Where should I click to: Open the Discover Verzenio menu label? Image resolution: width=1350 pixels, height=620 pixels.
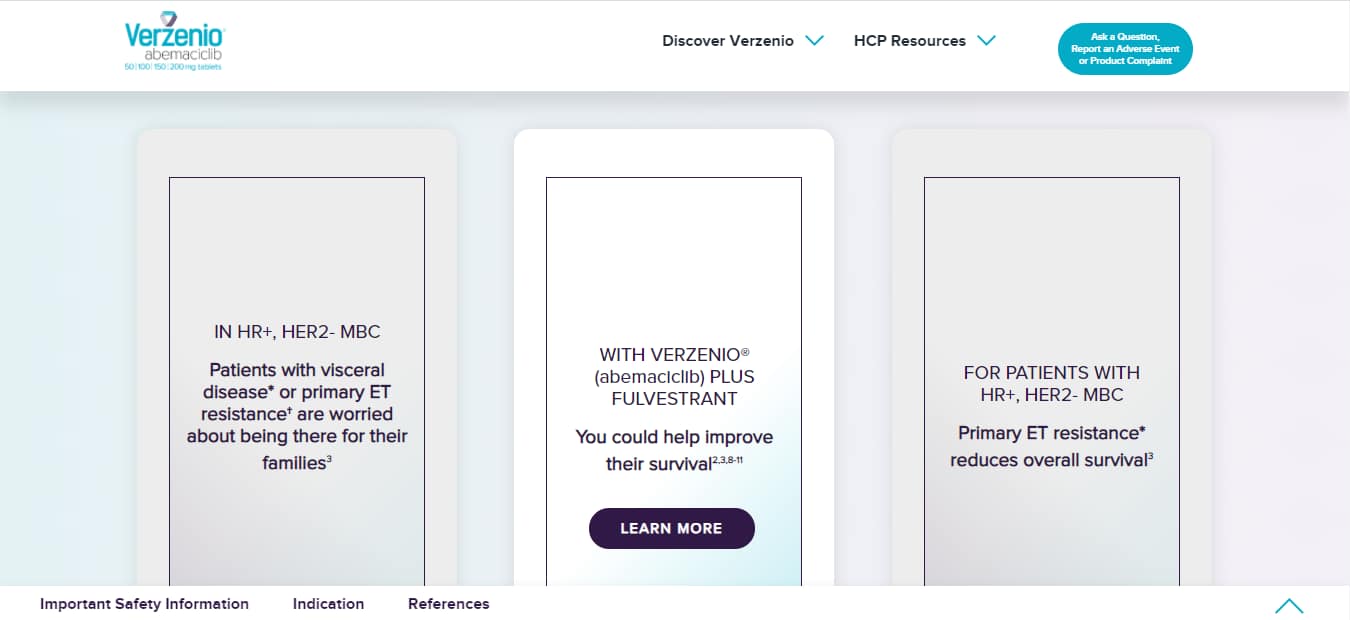pyautogui.click(x=727, y=41)
